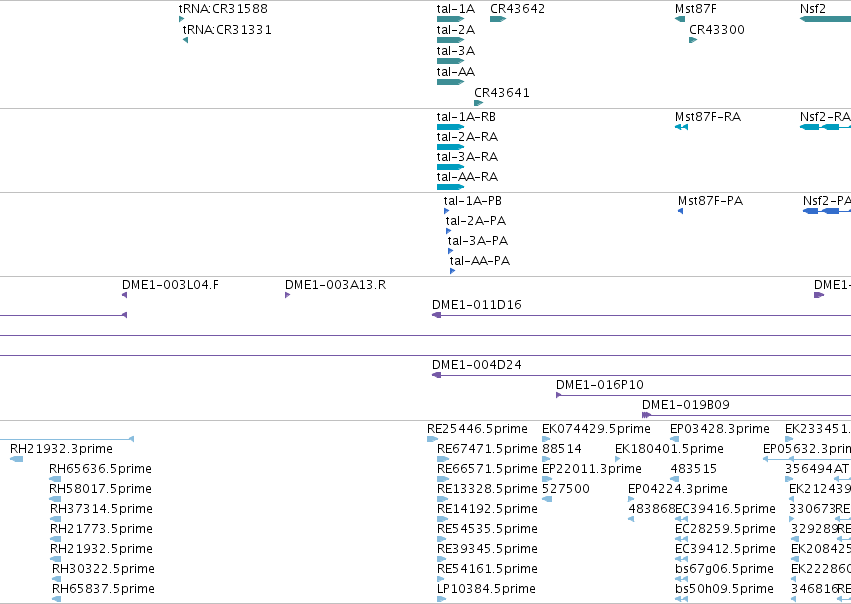
Task: Click the tal-2A gene label
Action: pos(456,30)
